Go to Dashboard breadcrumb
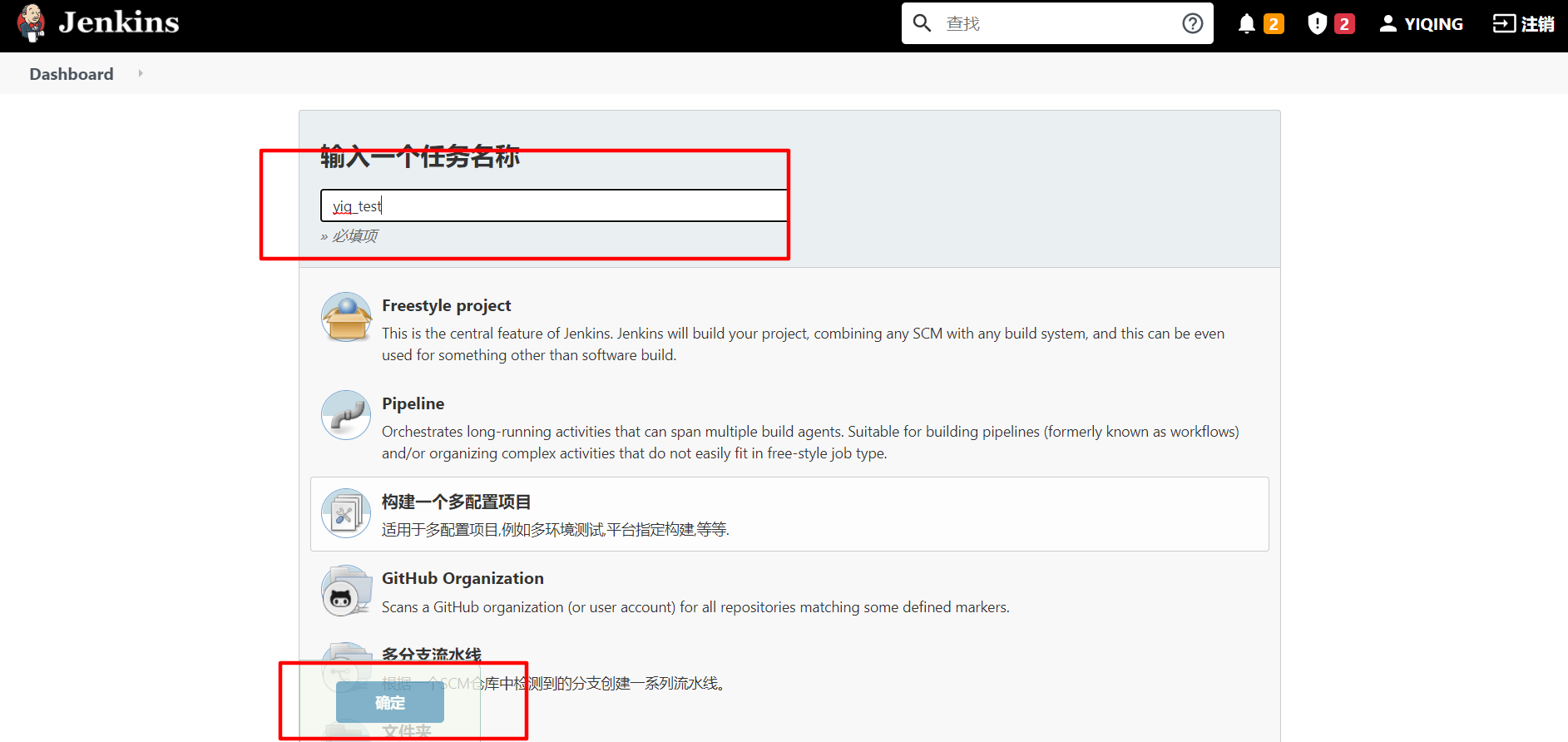Image resolution: width=1568 pixels, height=742 pixels. point(72,74)
